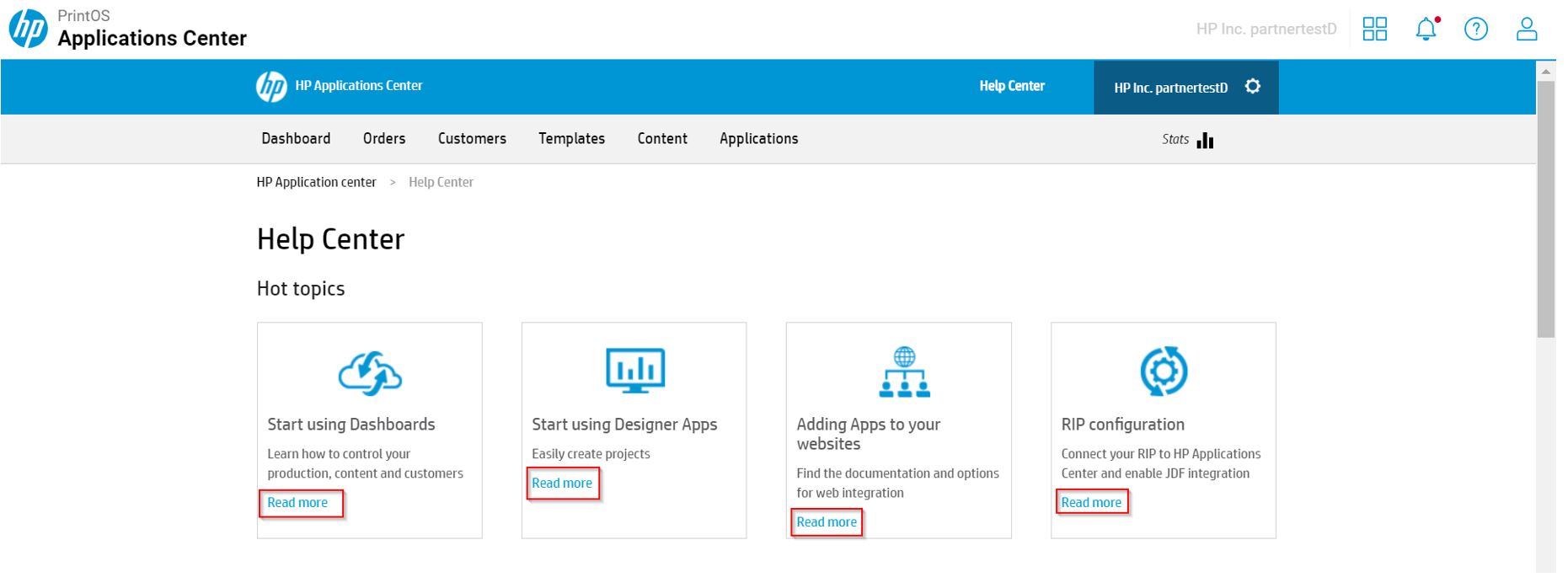Viewport: 1568px width, 588px height.
Task: Read more about Adding Apps to your websites
Action: point(827,522)
